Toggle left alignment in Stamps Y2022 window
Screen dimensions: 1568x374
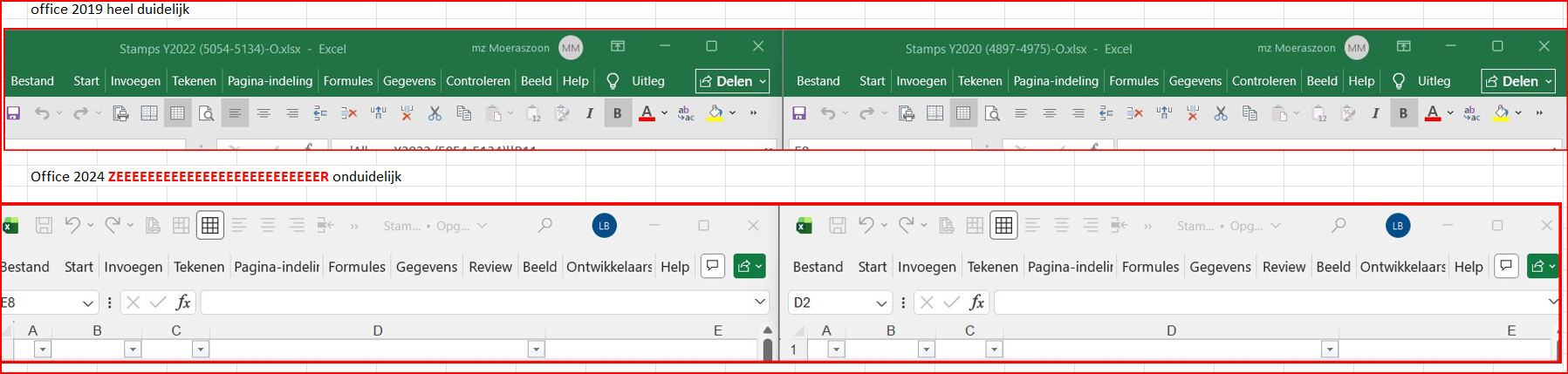tap(234, 113)
